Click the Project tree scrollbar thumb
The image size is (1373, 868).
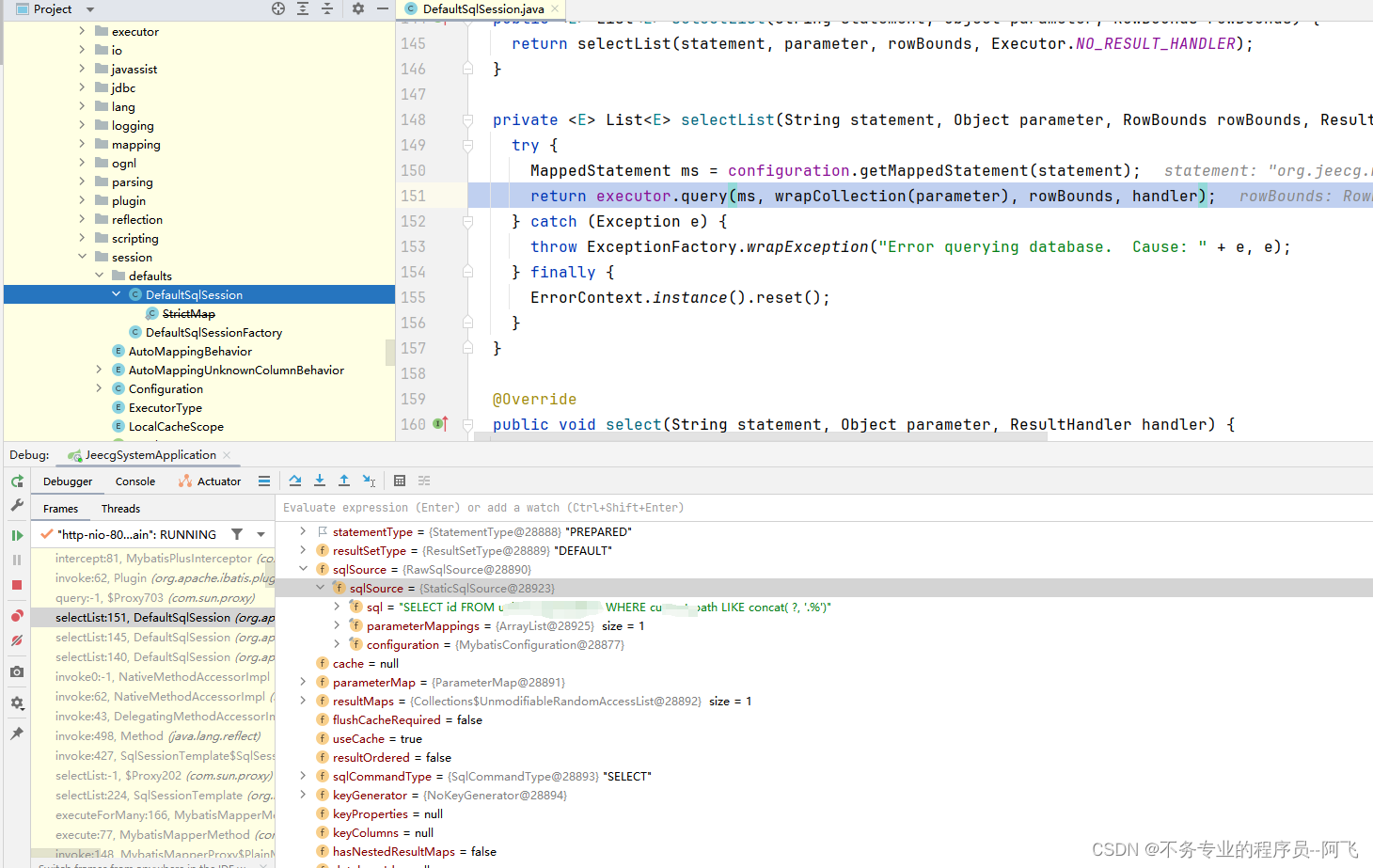pos(390,353)
